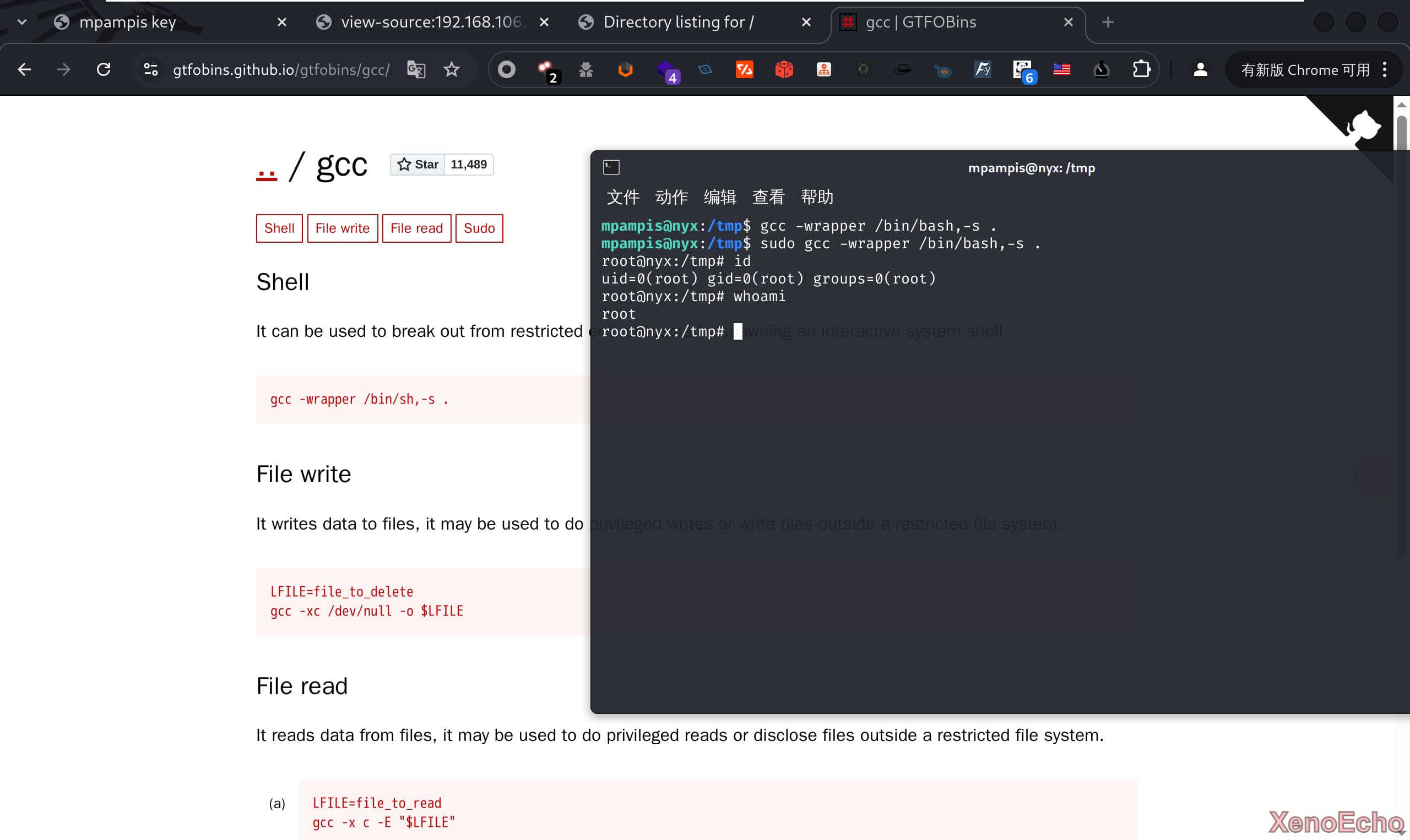1410x840 pixels.
Task: Bookmark this page with the star icon
Action: [451, 69]
